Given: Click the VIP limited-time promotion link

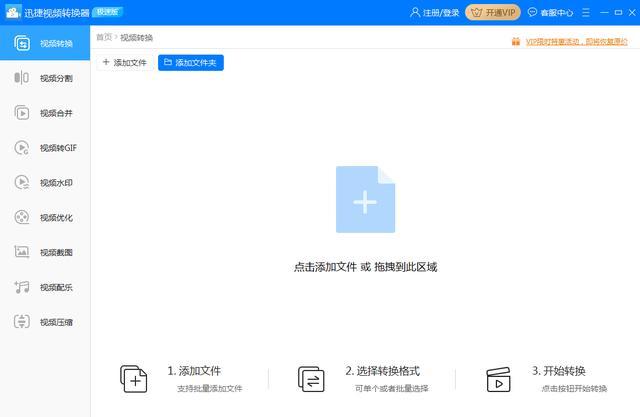Looking at the screenshot, I should (x=576, y=41).
